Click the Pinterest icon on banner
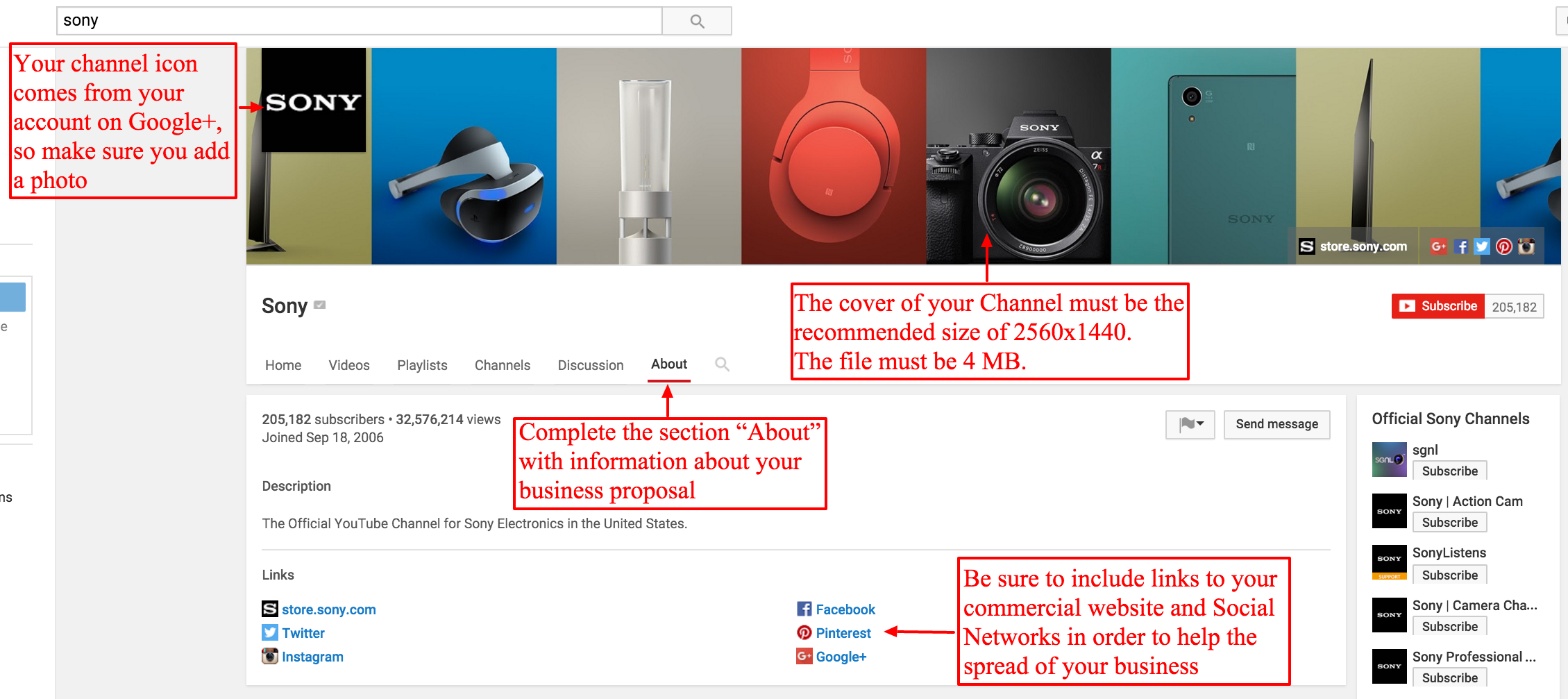1568x699 pixels. pyautogui.click(x=1503, y=246)
